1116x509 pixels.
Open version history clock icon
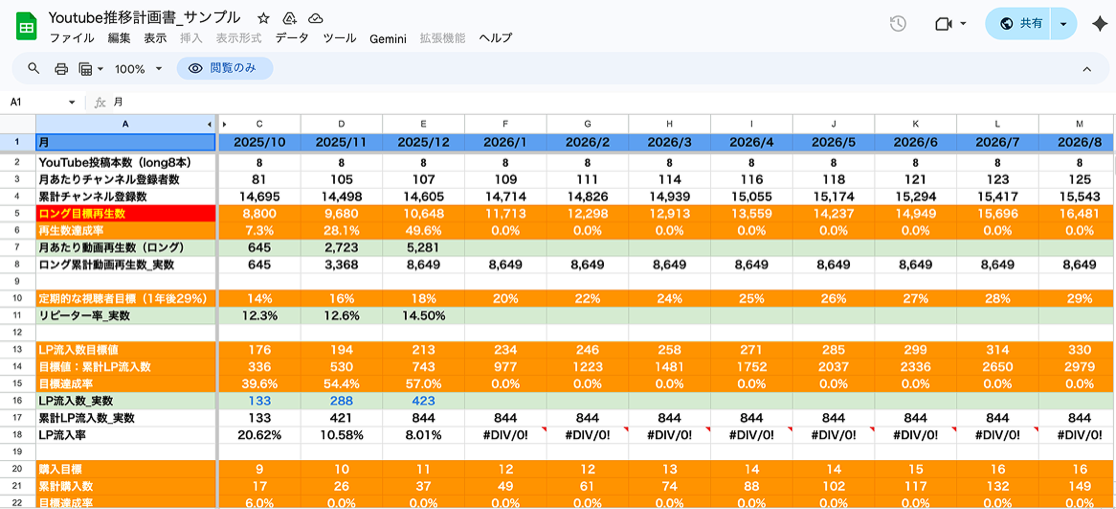898,23
